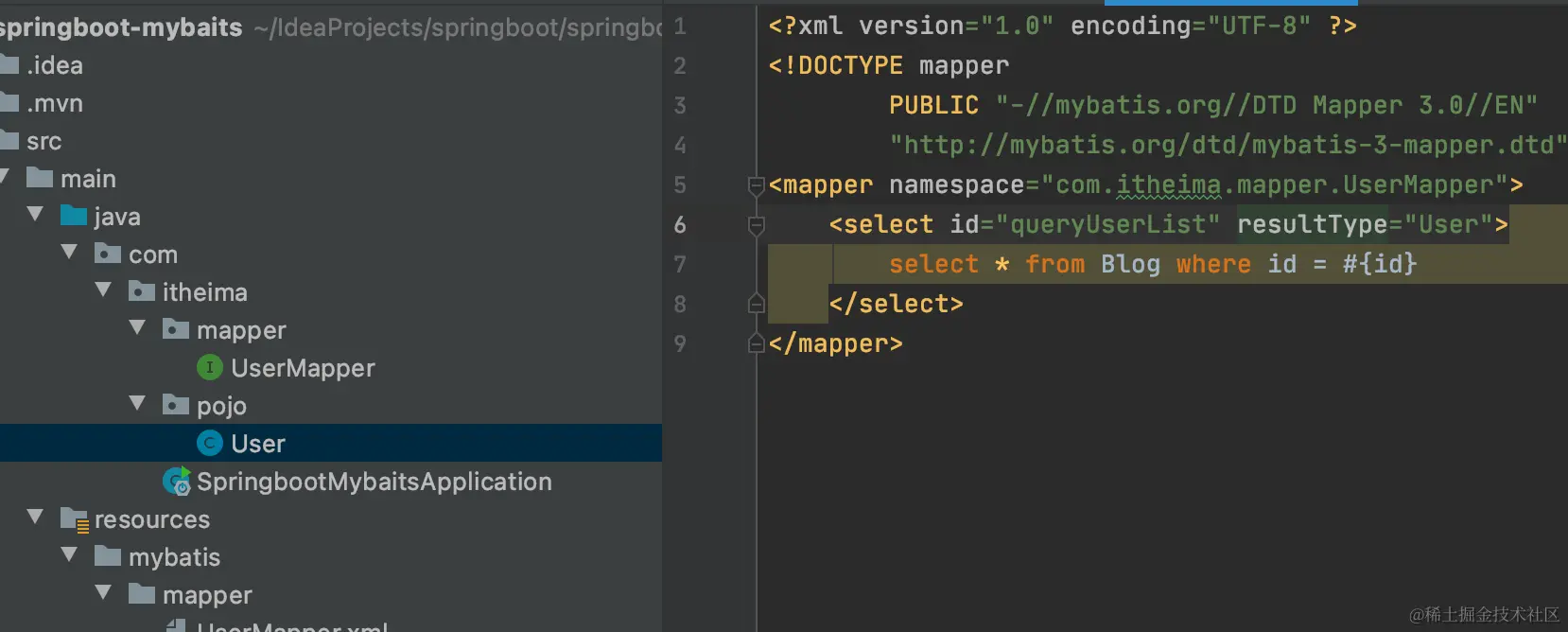Click the pojo package icon

[x=175, y=406]
